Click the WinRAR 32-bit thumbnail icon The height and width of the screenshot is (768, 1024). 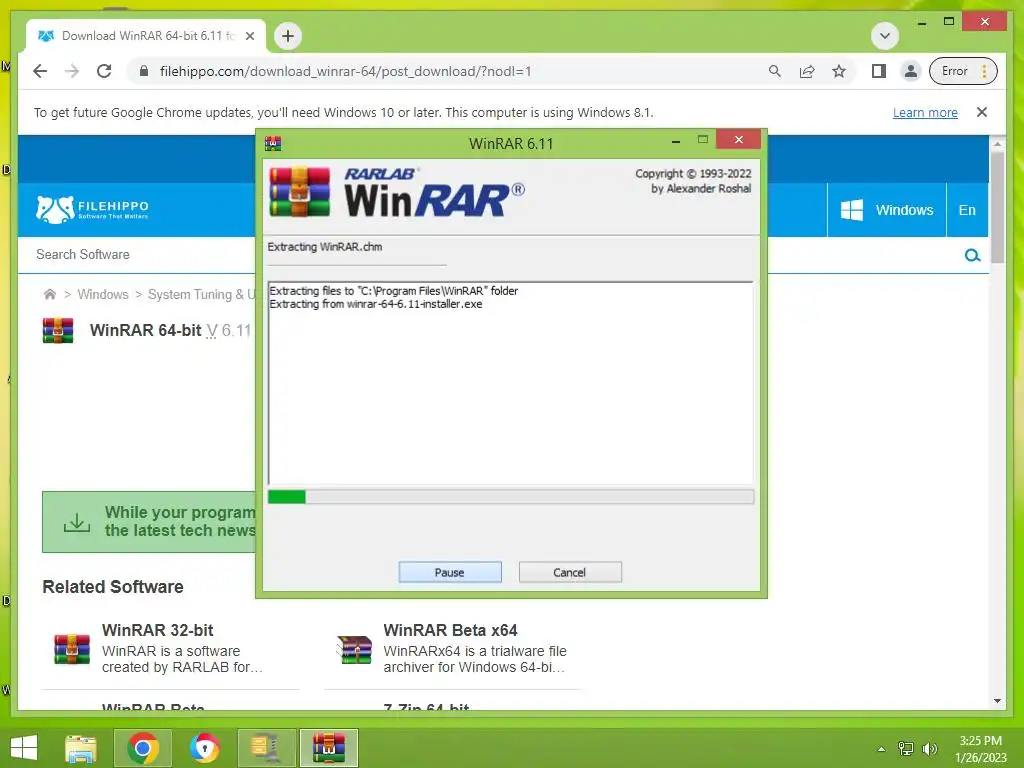click(x=72, y=649)
